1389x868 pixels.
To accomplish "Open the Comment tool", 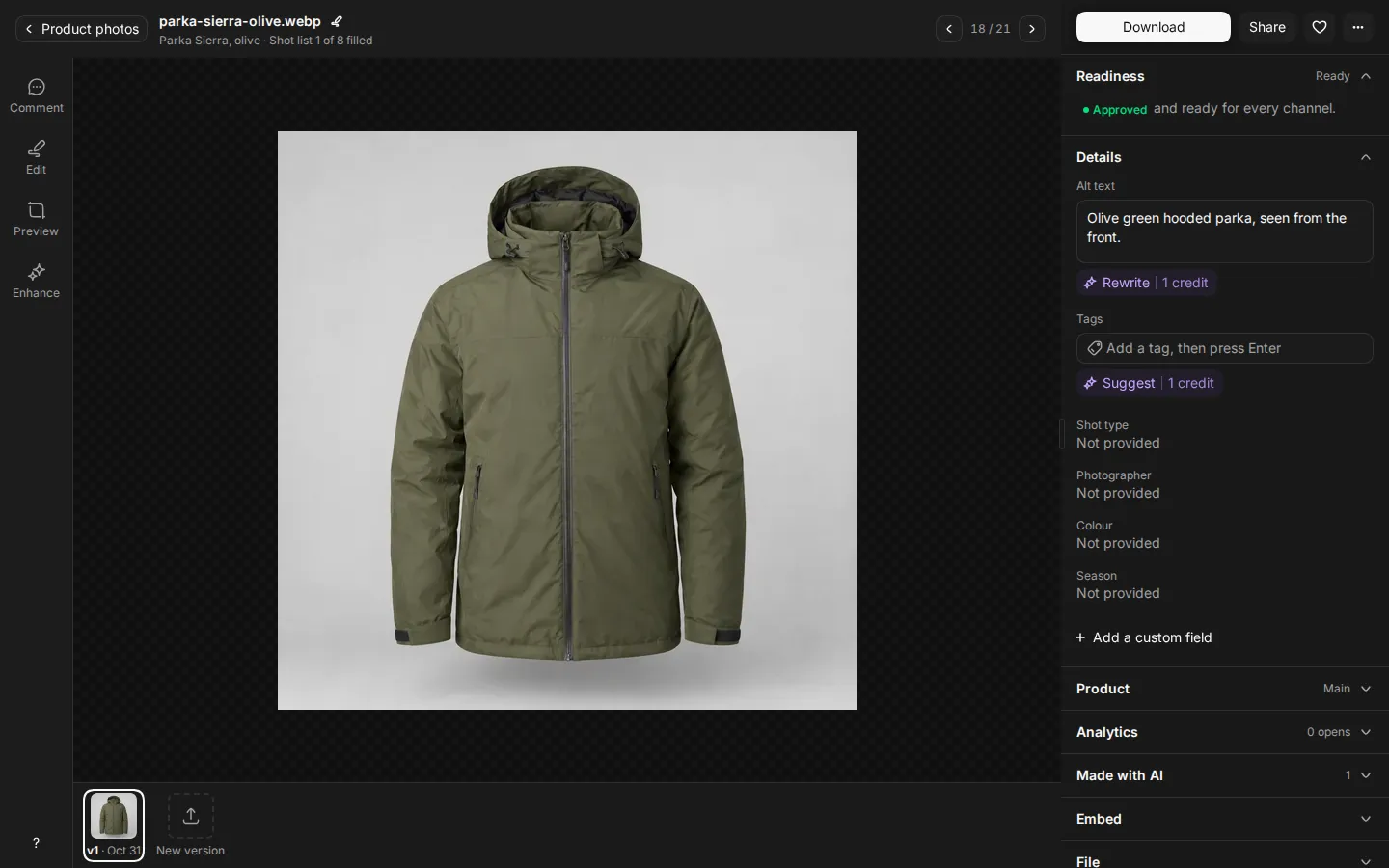I will 37,96.
